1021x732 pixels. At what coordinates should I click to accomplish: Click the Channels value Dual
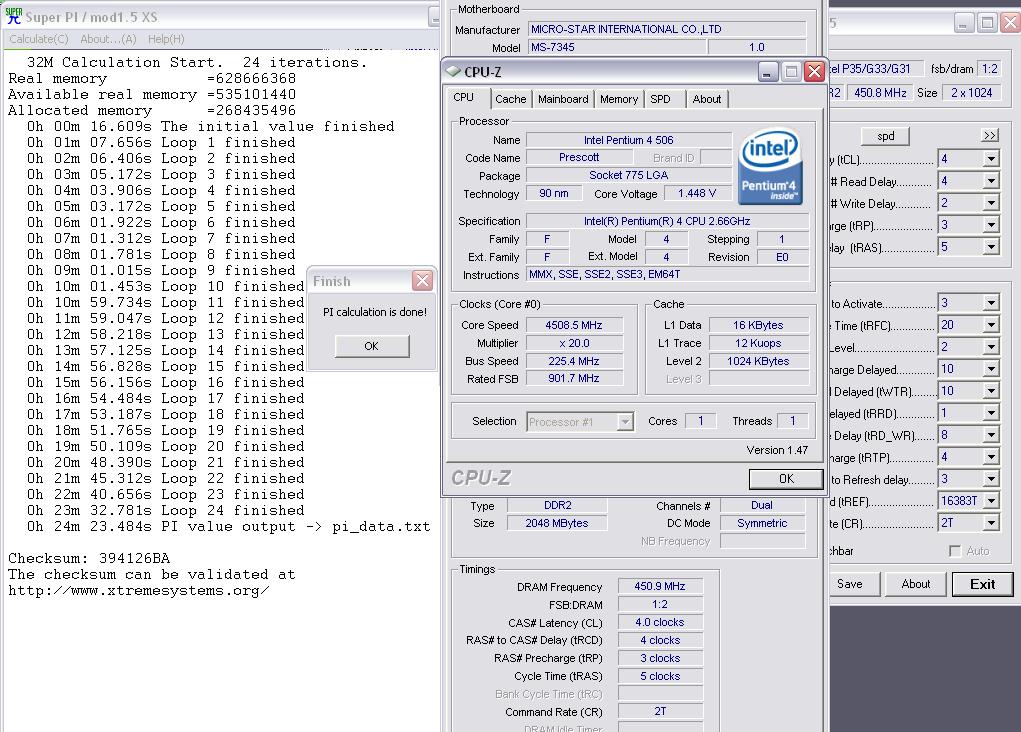[x=762, y=505]
